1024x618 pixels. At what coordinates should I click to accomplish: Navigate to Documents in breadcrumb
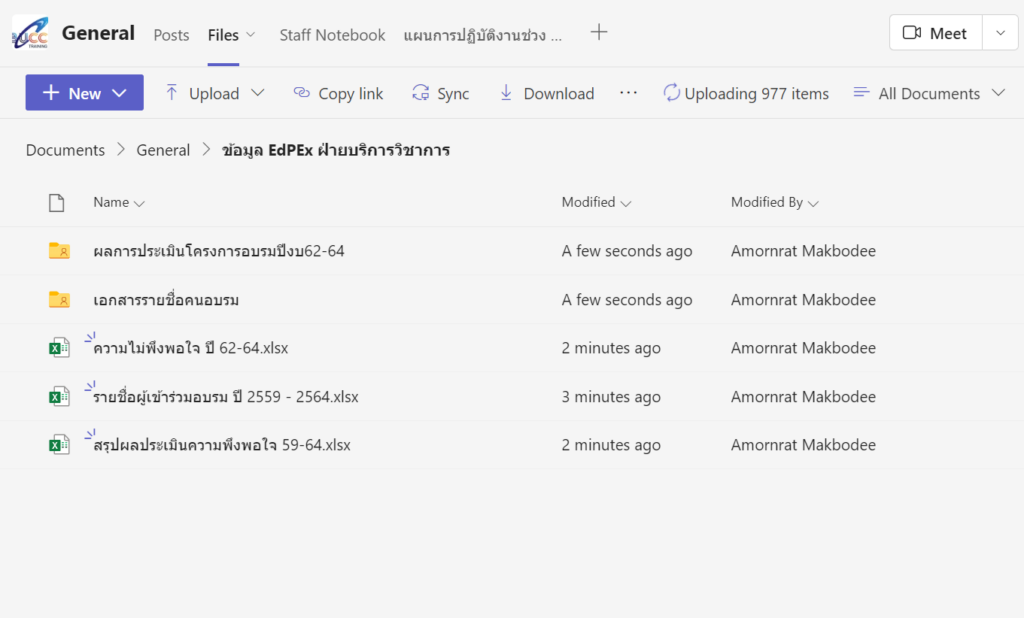[x=65, y=150]
